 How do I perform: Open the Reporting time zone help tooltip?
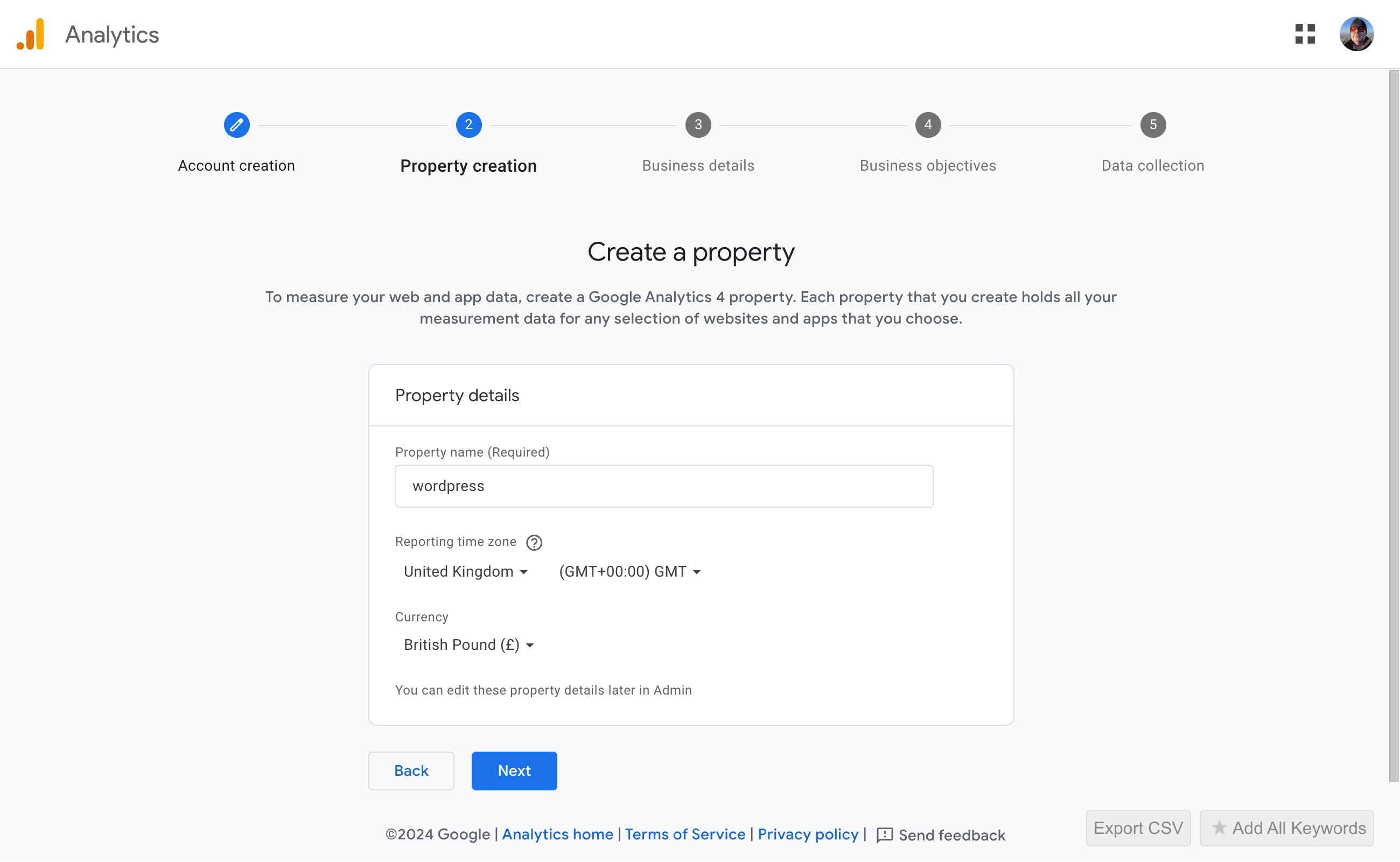click(534, 542)
